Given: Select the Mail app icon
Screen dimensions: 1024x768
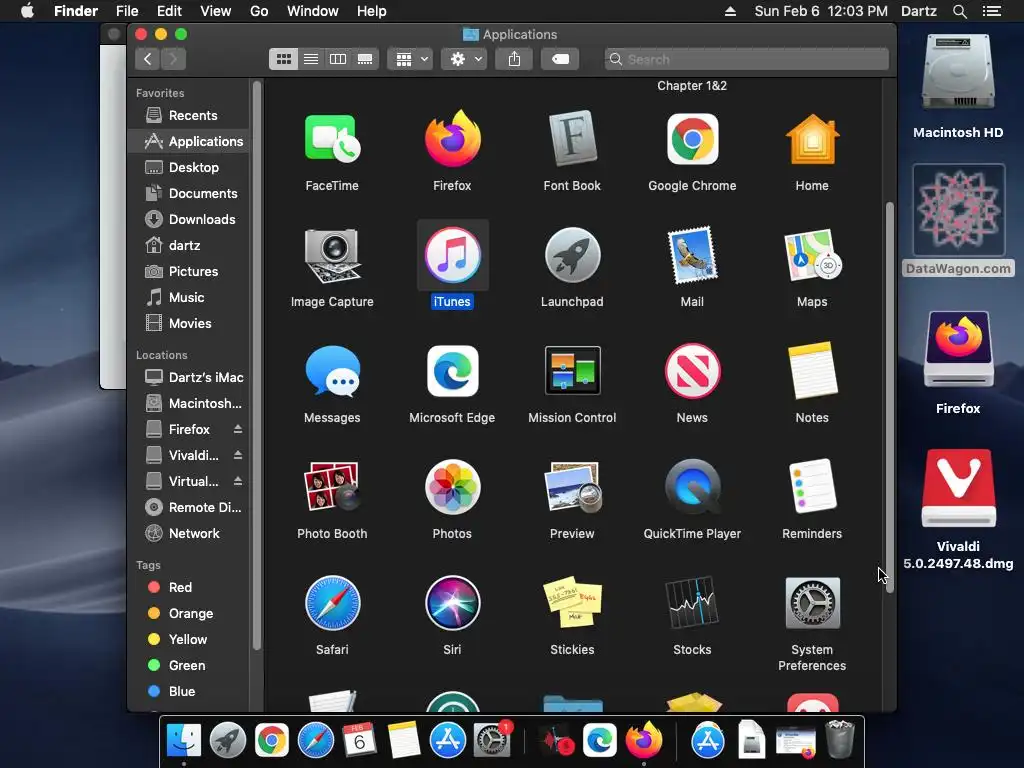Looking at the screenshot, I should [692, 255].
